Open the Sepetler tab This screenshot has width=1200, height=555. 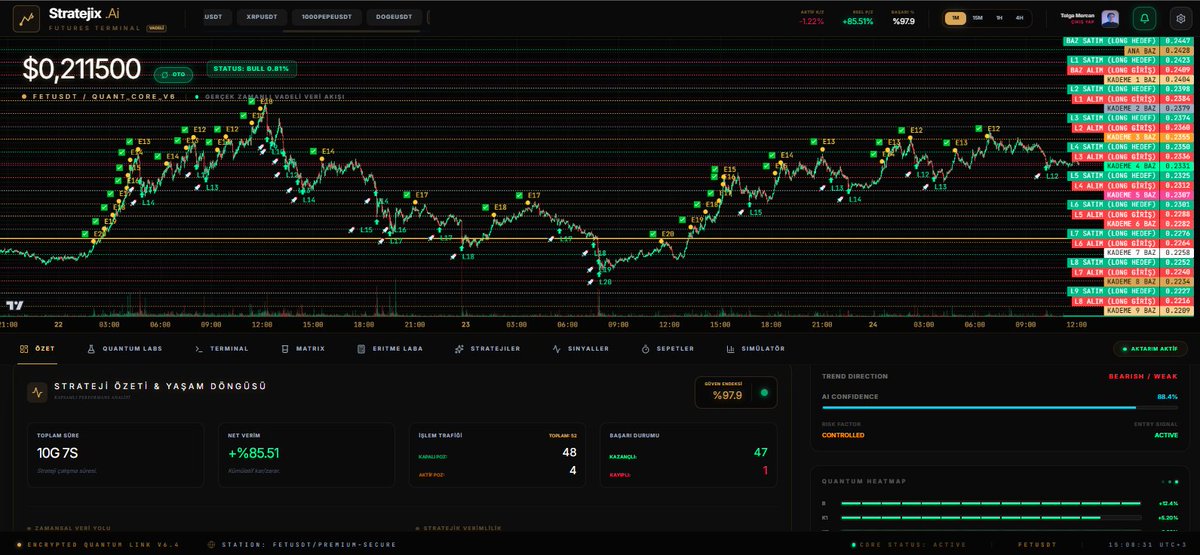pyautogui.click(x=668, y=349)
